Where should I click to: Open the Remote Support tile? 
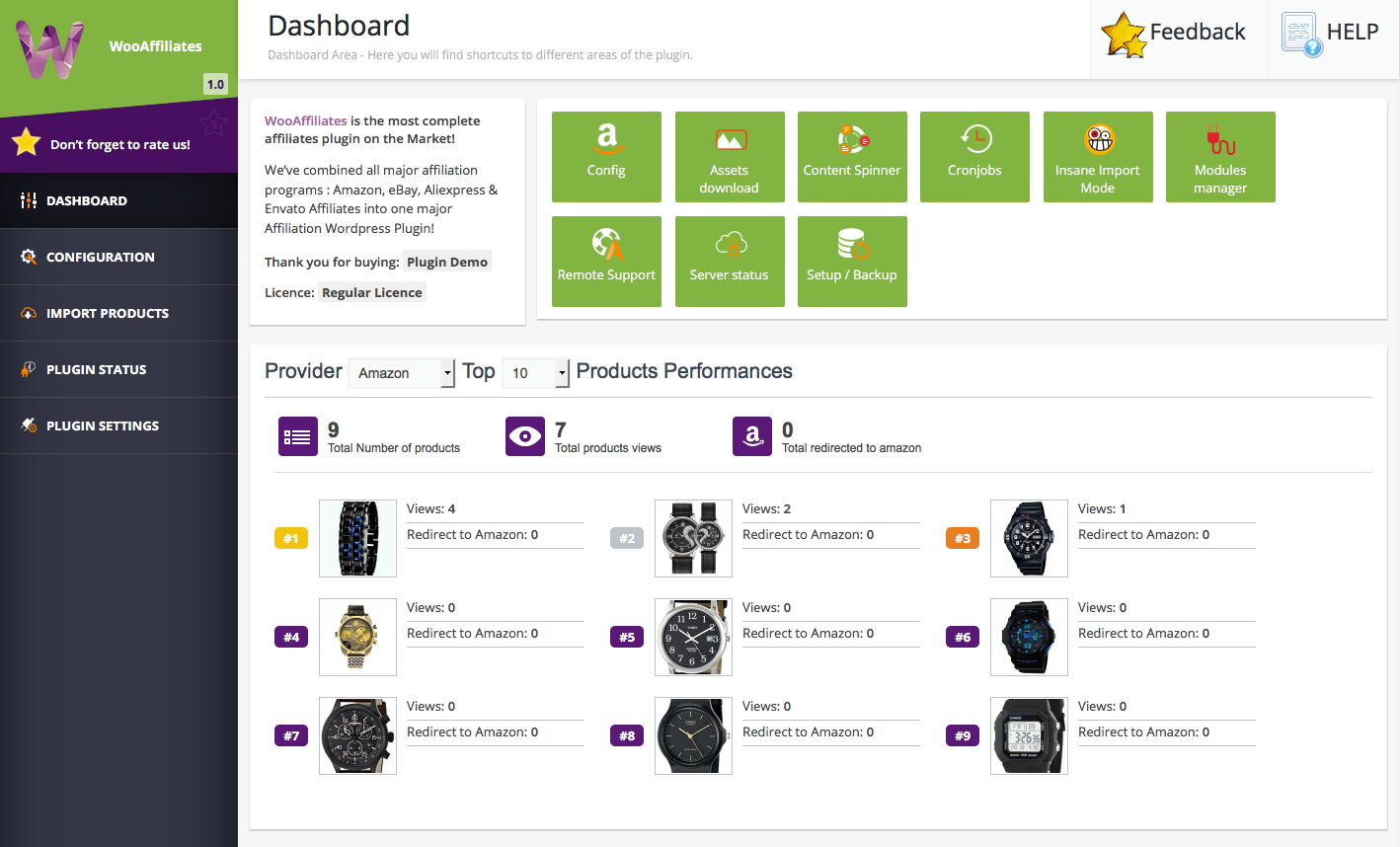(x=606, y=261)
